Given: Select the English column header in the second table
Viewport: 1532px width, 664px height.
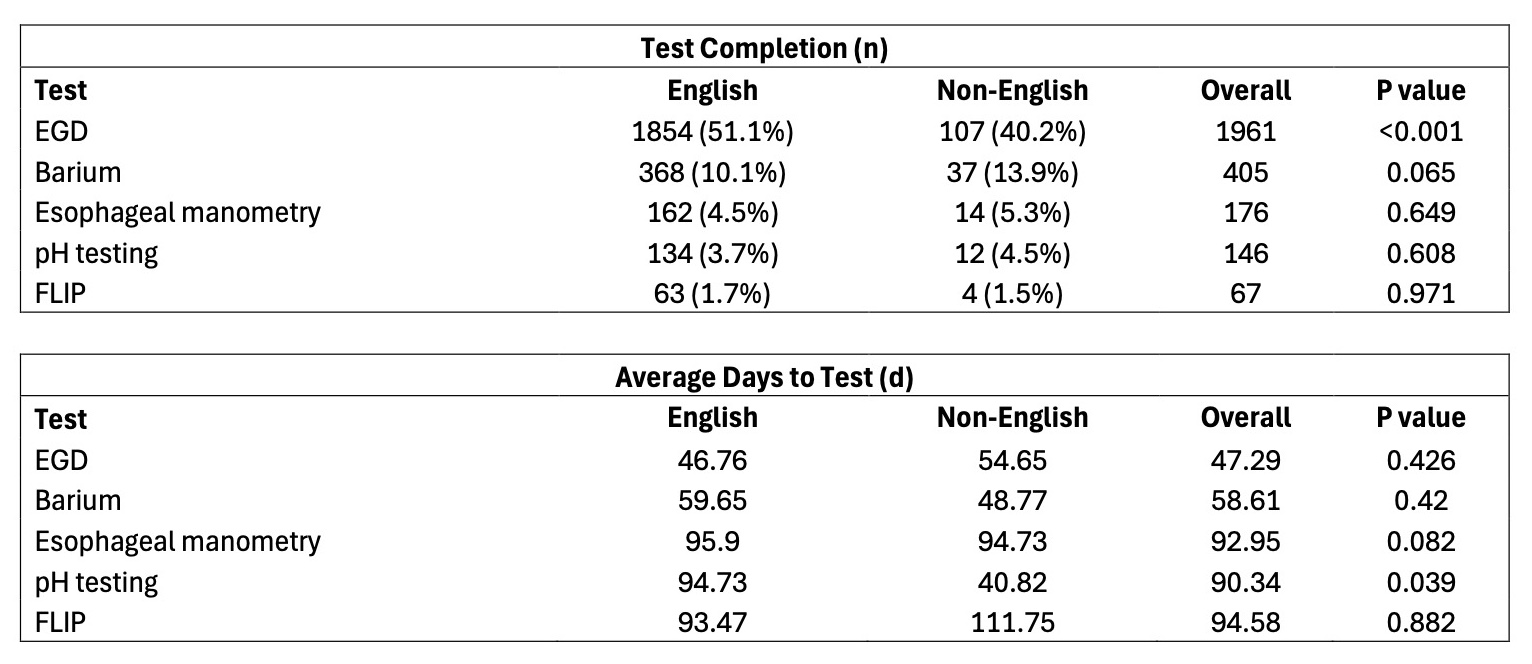Looking at the screenshot, I should pyautogui.click(x=712, y=418).
